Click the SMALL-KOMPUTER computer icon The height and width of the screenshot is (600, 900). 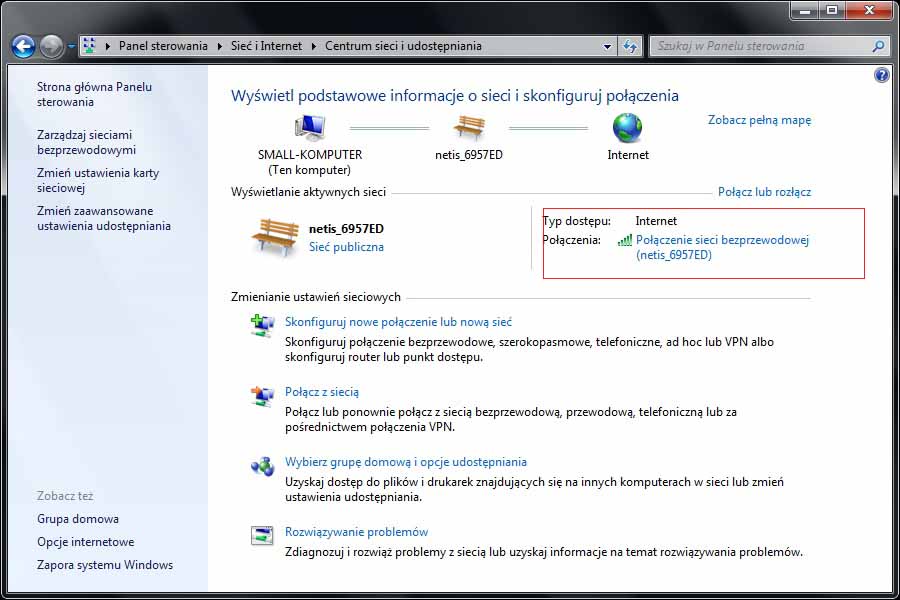tap(310, 127)
